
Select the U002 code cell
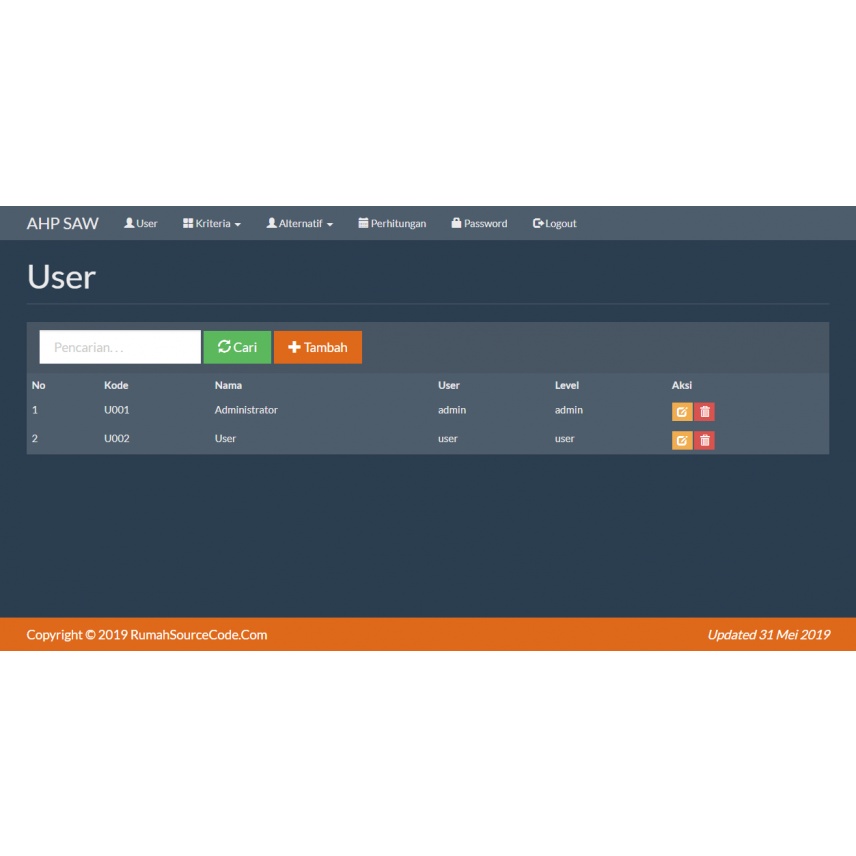[x=117, y=438]
